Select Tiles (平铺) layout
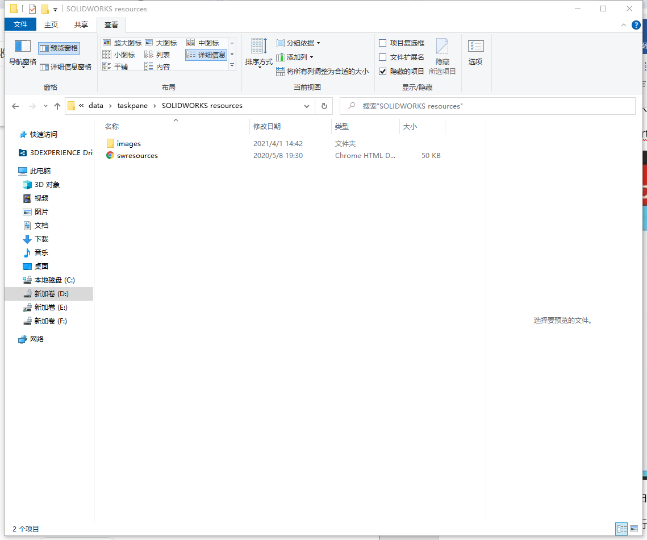Viewport: 647px width, 540px height. (115, 66)
